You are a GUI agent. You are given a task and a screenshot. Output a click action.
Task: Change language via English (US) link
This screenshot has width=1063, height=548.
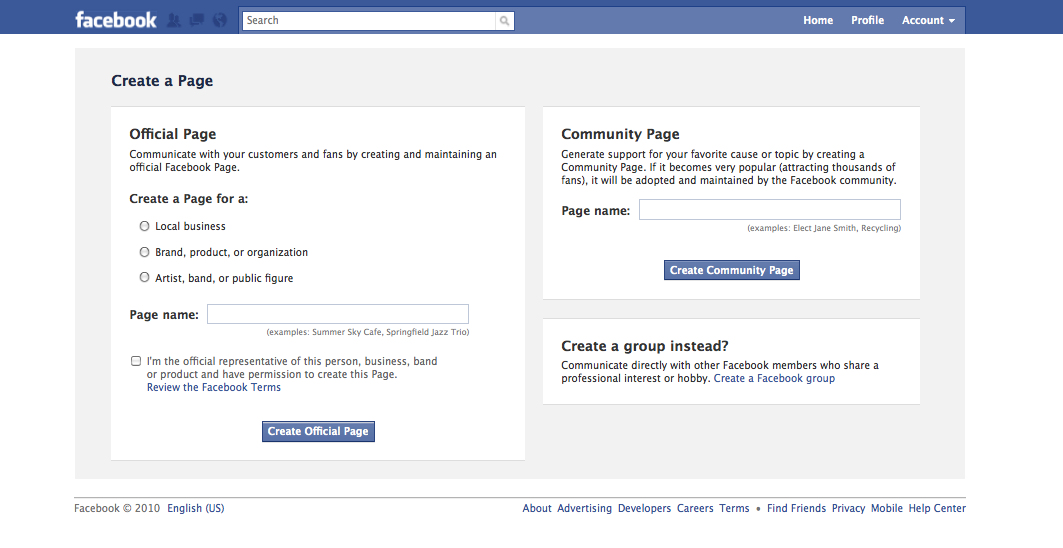coord(195,508)
